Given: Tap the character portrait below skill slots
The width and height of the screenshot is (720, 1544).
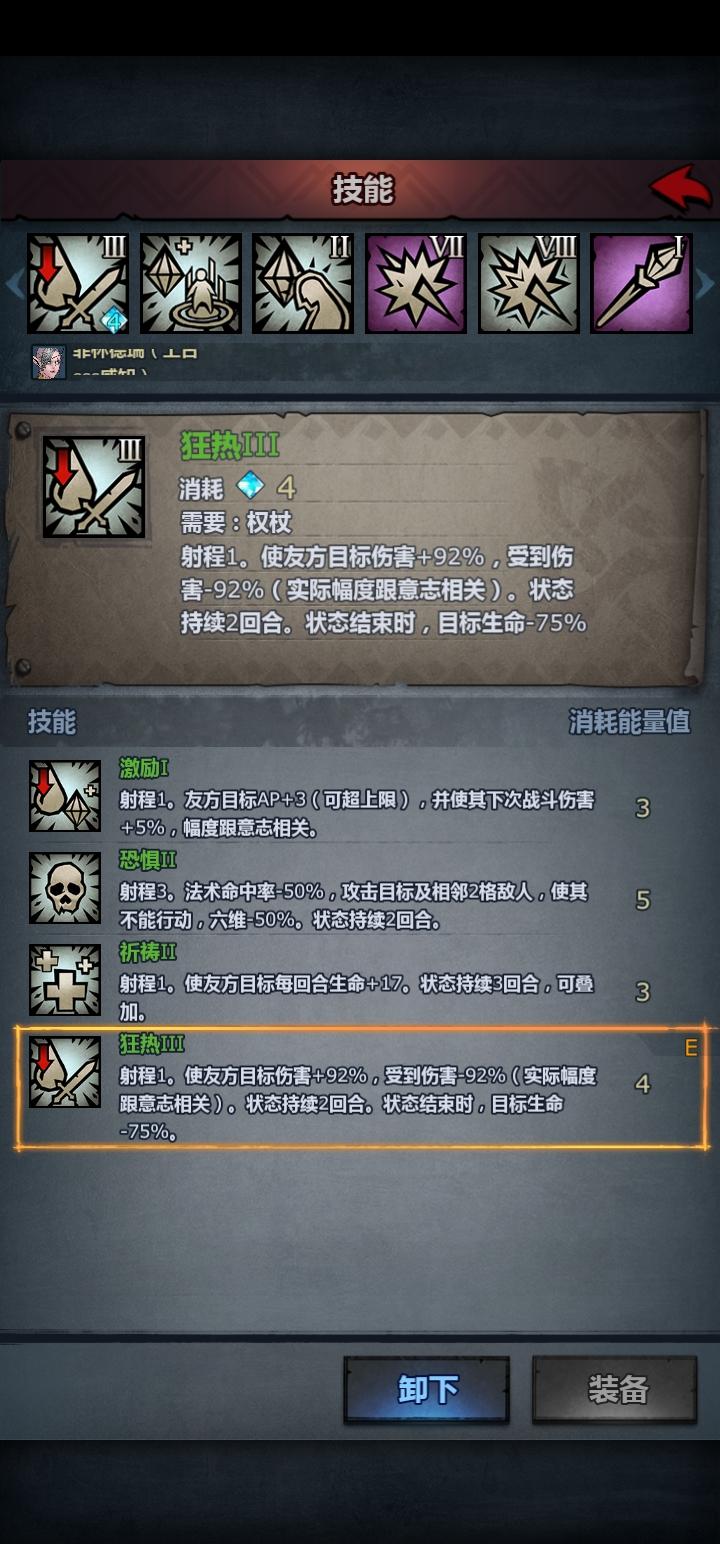Looking at the screenshot, I should 48,362.
